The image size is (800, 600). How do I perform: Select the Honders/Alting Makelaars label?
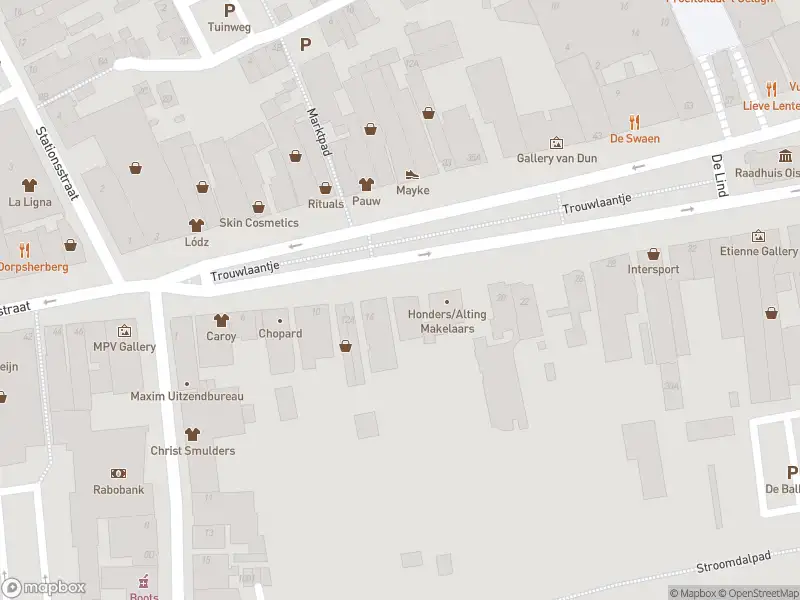(x=447, y=321)
